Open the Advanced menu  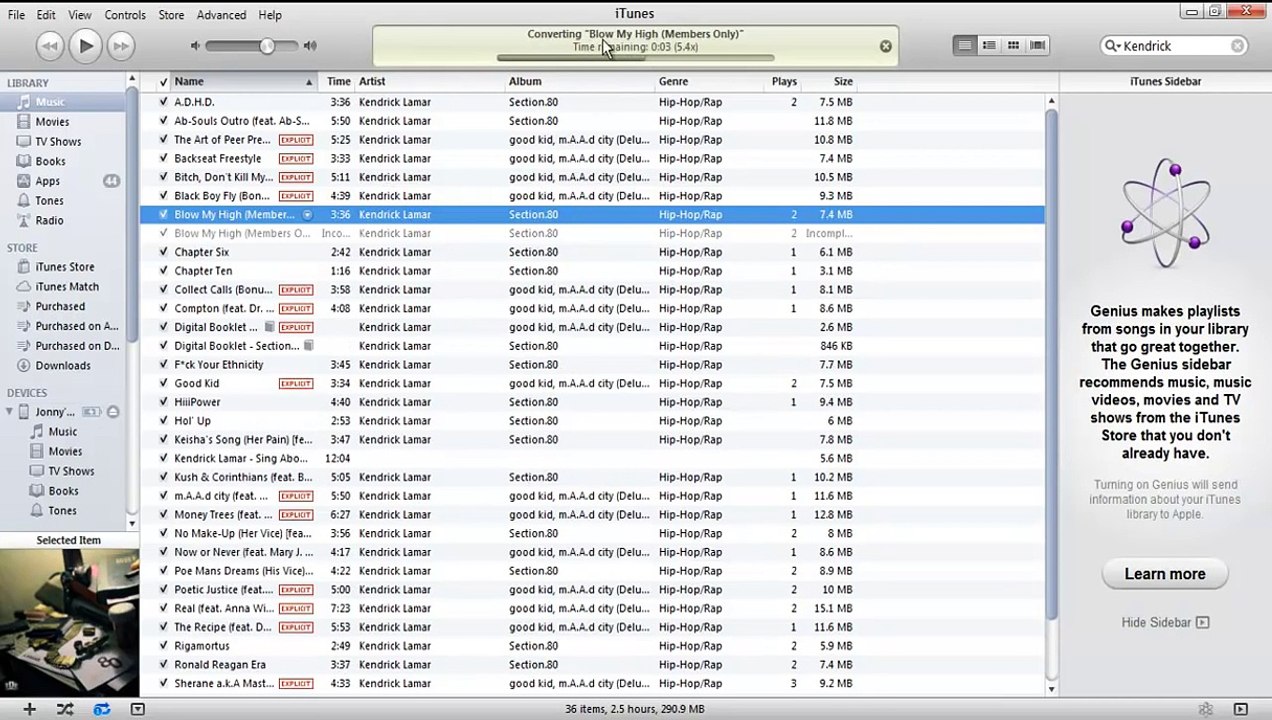[221, 15]
